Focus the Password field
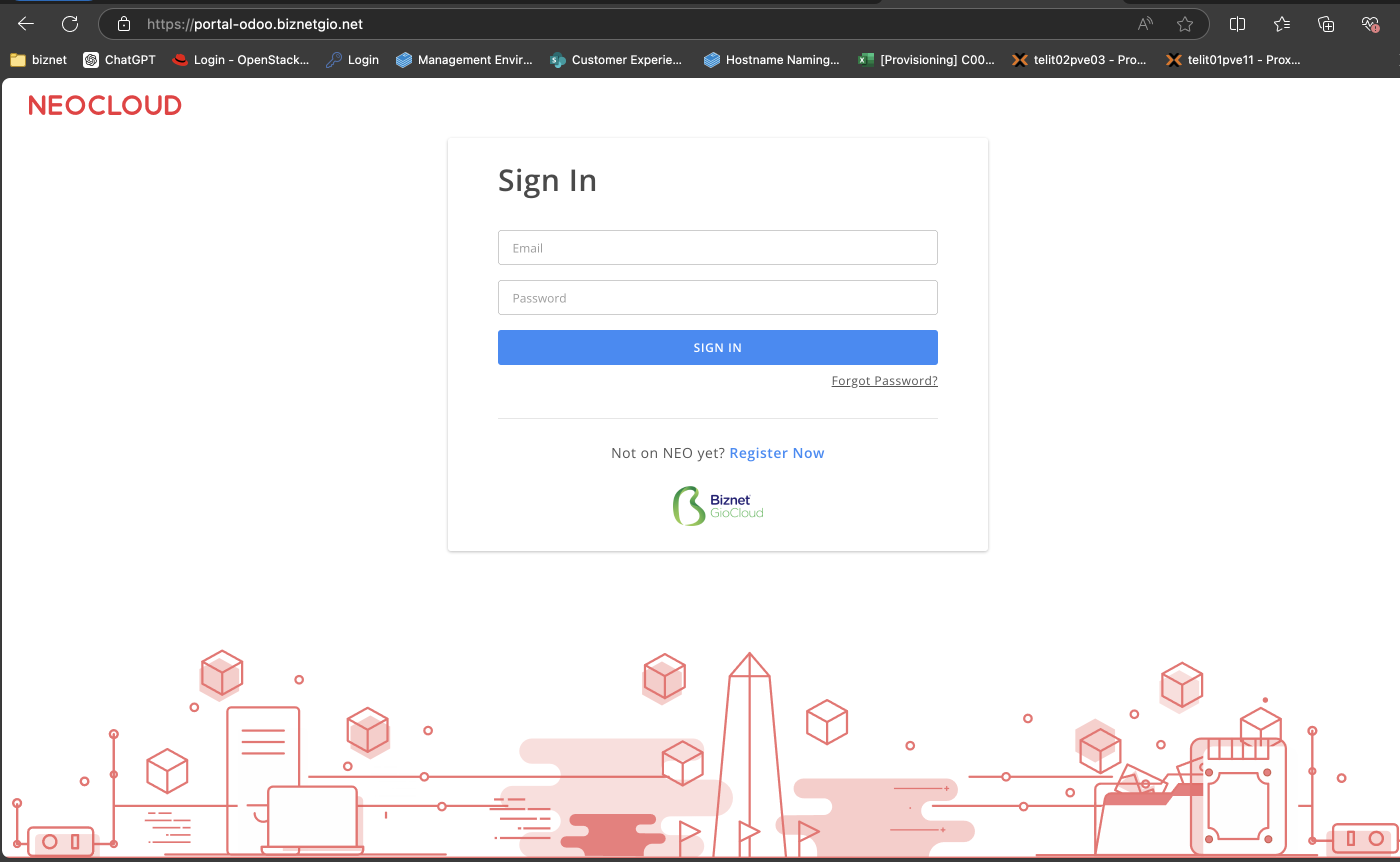The image size is (1400, 862). click(x=717, y=297)
